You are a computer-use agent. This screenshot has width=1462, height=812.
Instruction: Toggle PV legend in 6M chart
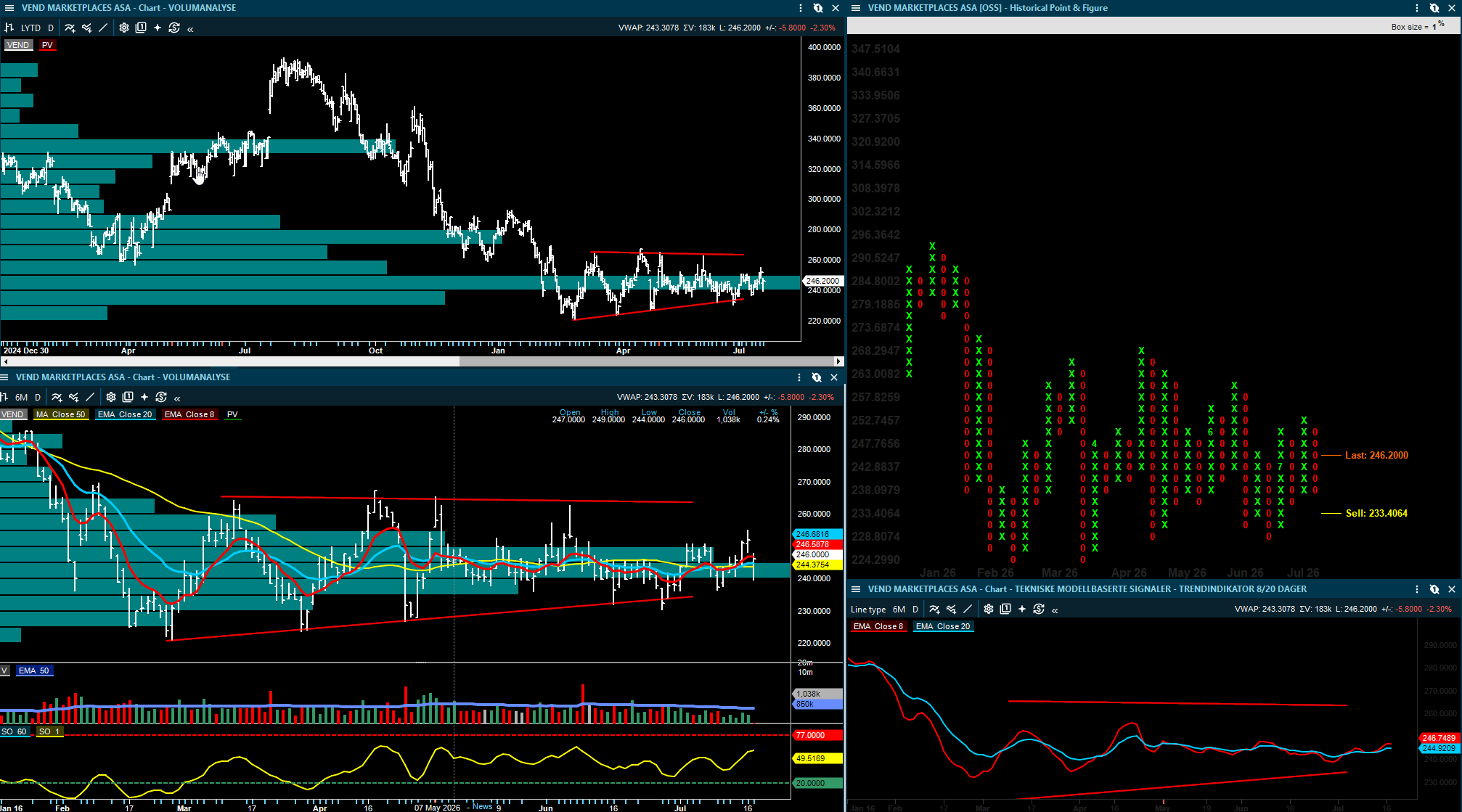[x=232, y=414]
